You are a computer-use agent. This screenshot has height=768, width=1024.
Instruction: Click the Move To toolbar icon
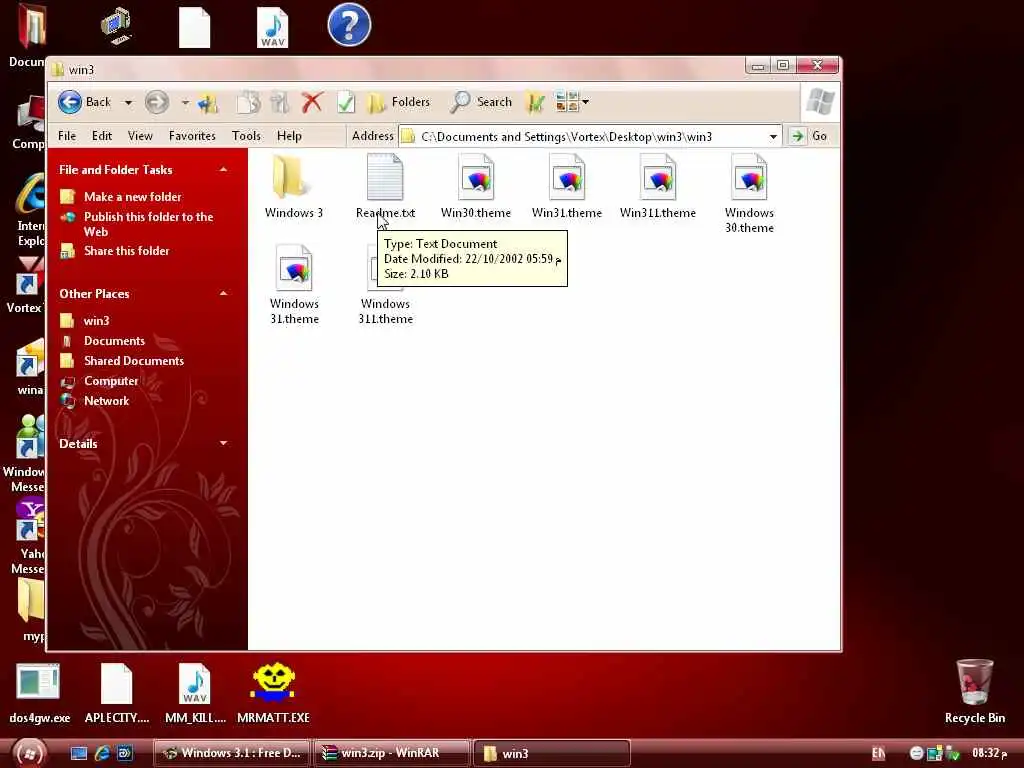(x=280, y=102)
